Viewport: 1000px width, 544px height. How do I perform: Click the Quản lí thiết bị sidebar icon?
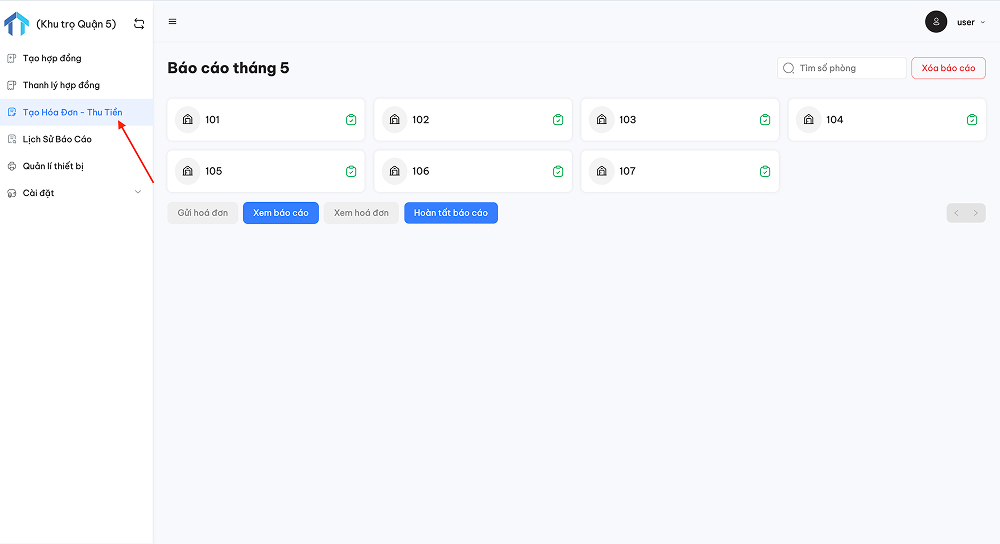click(11, 166)
